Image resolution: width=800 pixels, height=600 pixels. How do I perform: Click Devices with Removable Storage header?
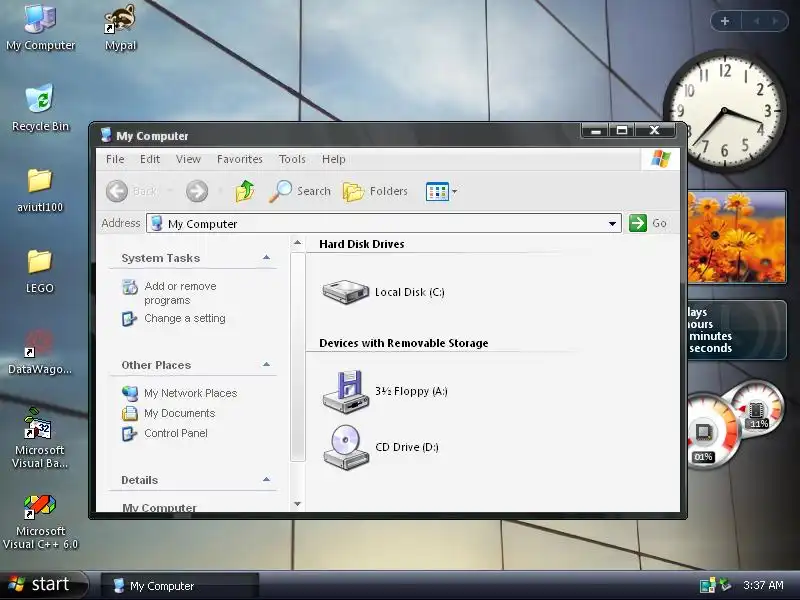(x=404, y=343)
